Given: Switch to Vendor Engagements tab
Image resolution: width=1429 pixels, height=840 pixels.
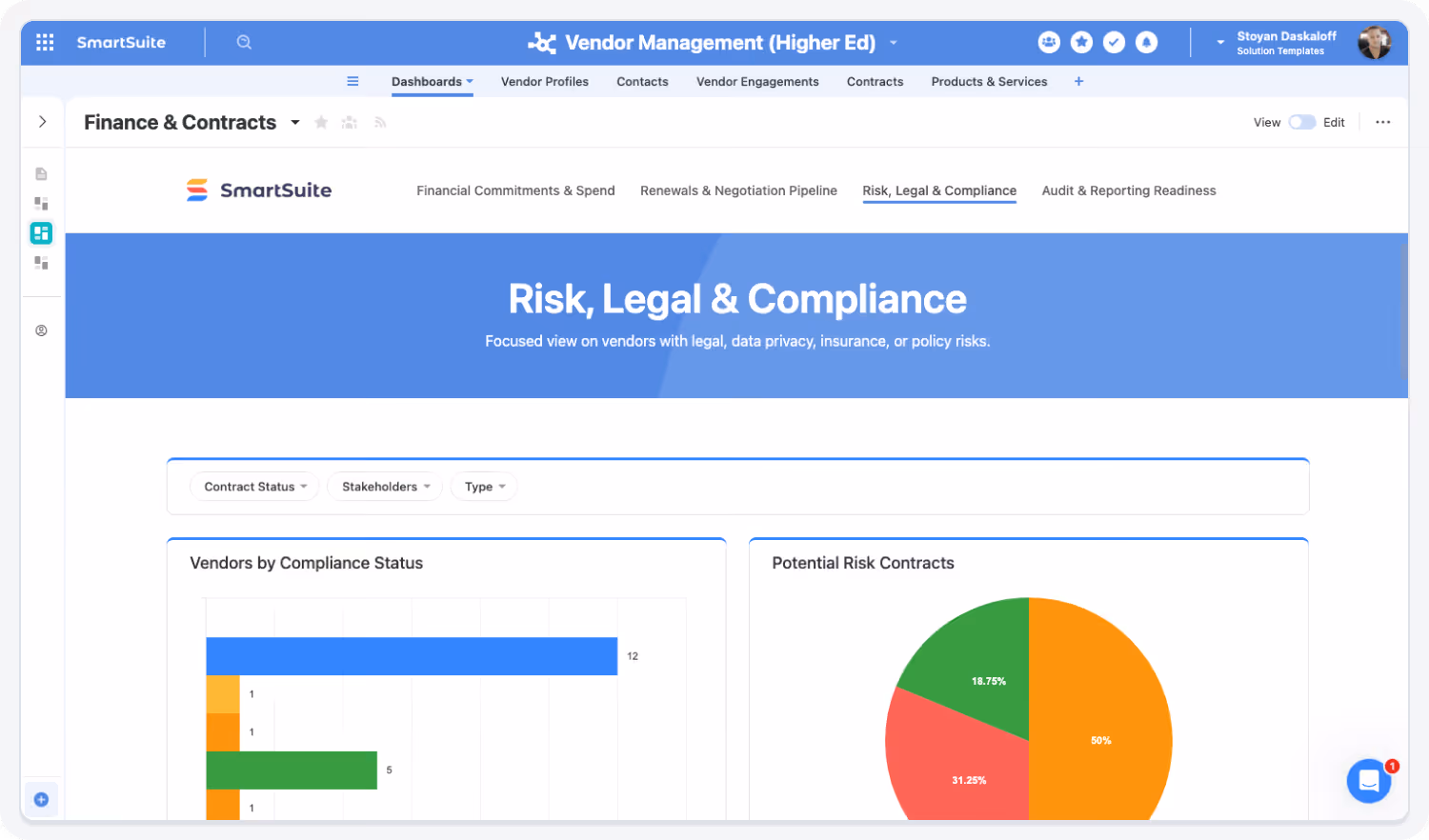Looking at the screenshot, I should (x=757, y=81).
